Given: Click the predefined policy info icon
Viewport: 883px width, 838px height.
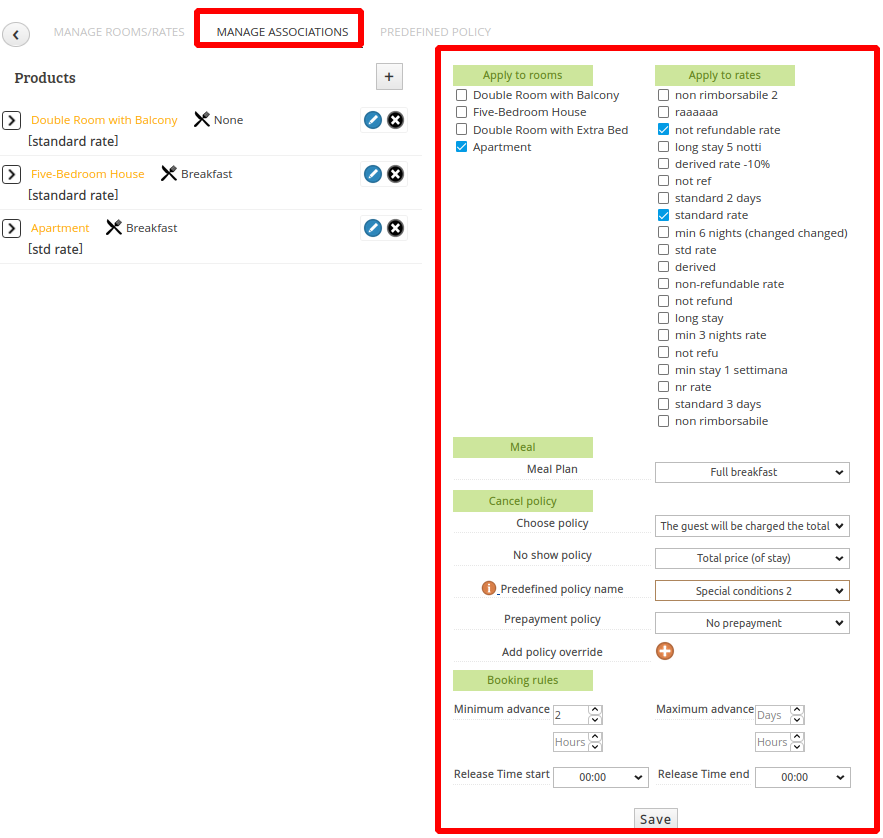Looking at the screenshot, I should point(489,588).
